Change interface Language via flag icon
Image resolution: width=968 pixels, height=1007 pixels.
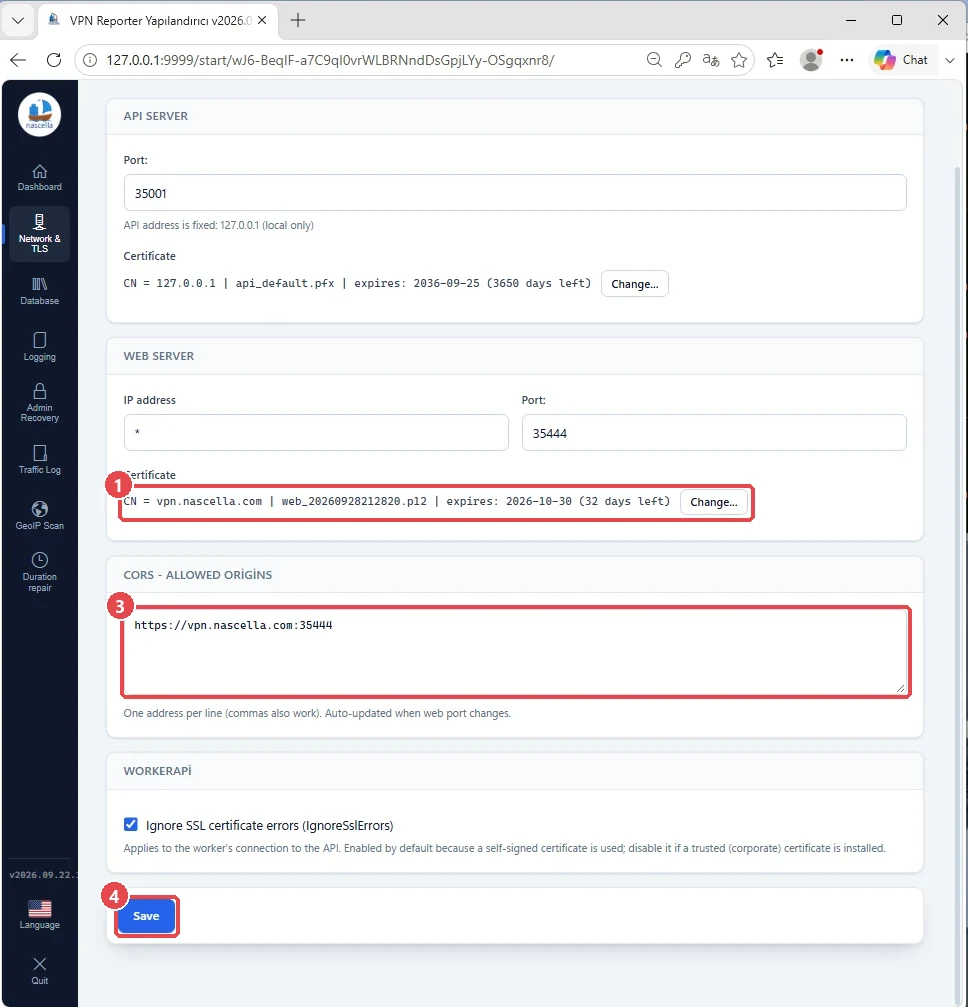tap(39, 915)
